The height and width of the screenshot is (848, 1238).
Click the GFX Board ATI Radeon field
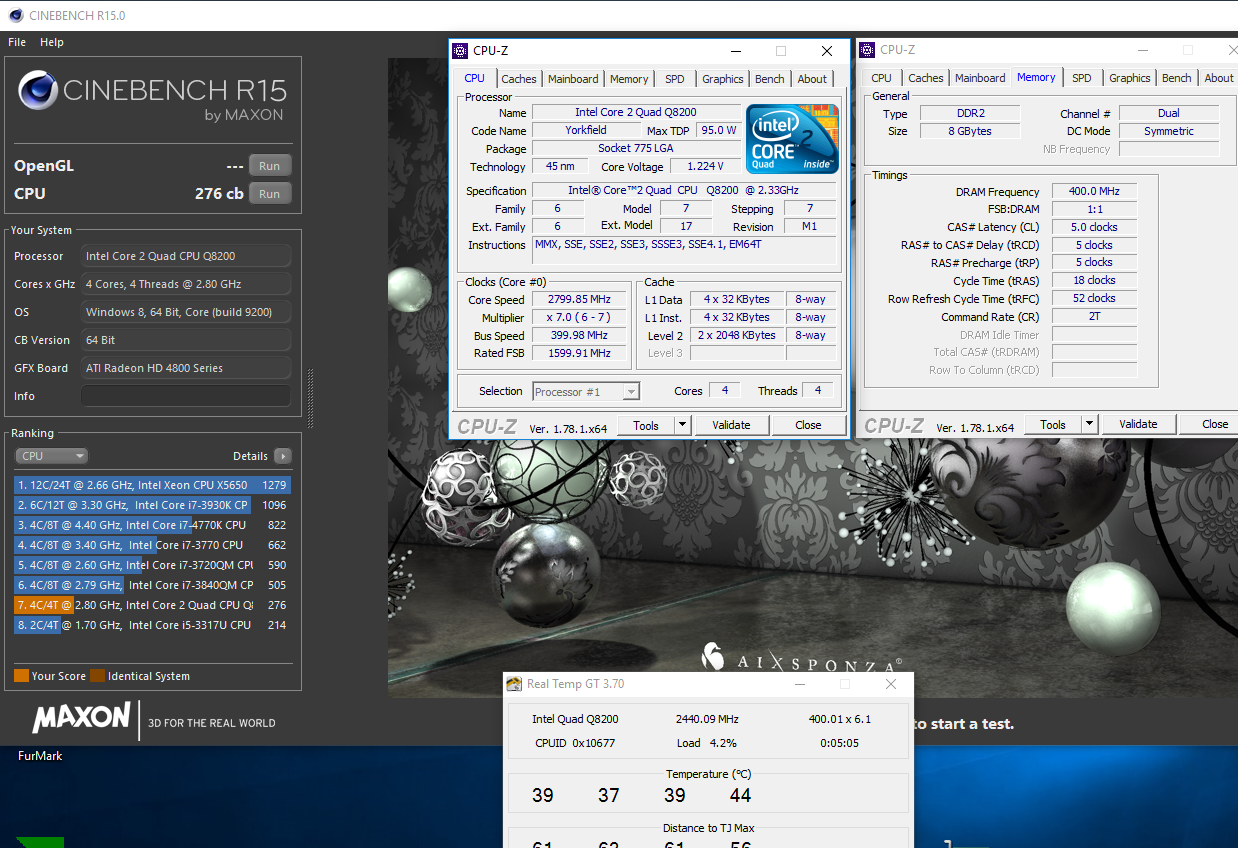186,368
